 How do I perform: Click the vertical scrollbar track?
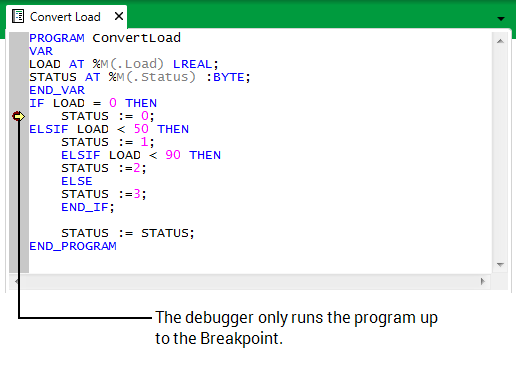500,153
